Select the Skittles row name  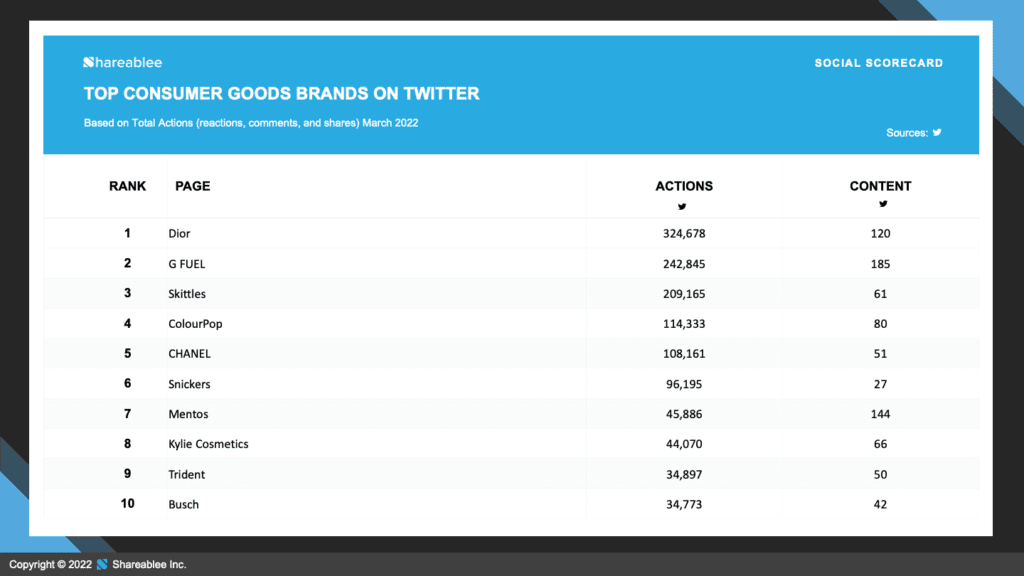pos(187,294)
